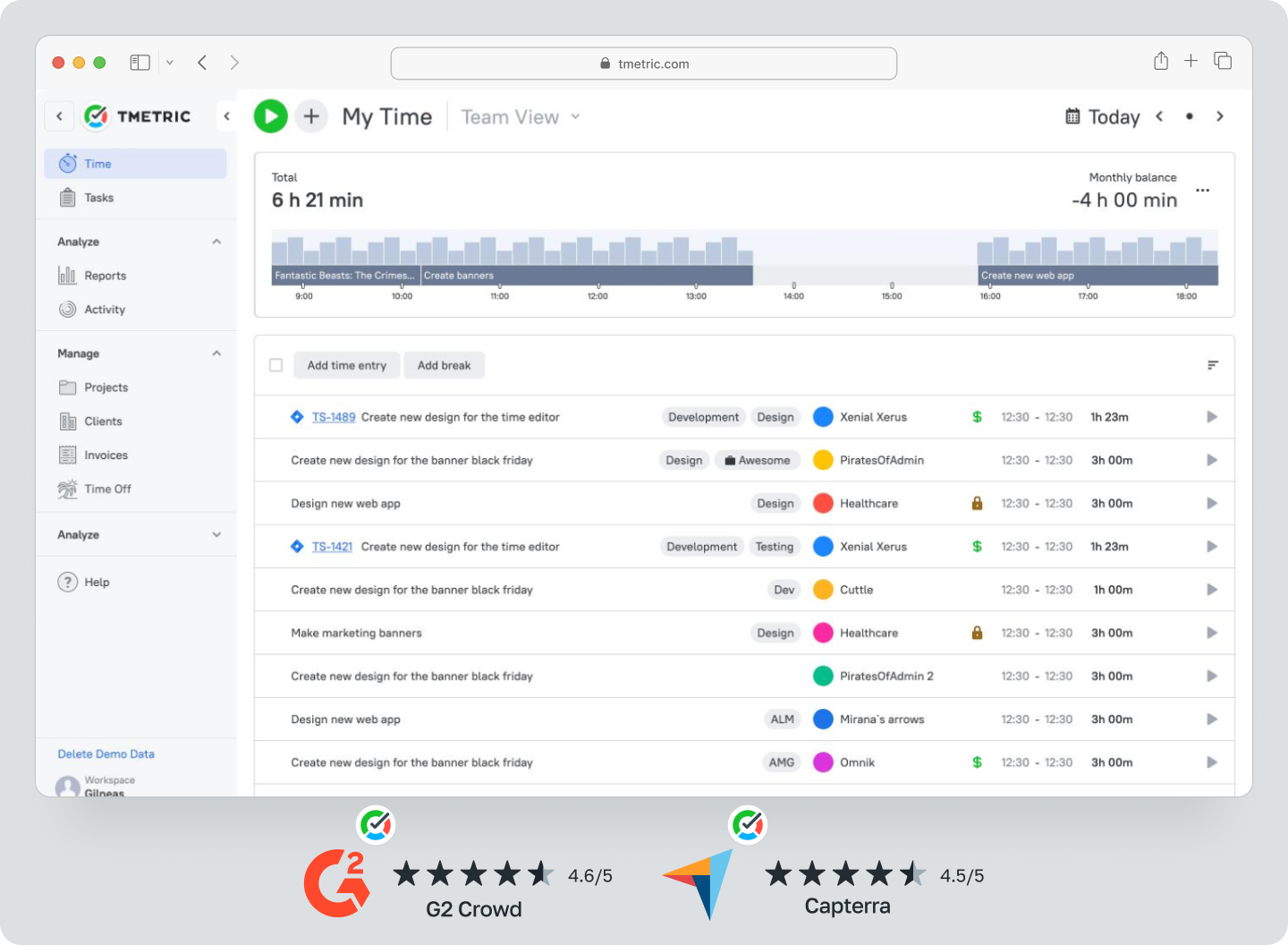The width and height of the screenshot is (1288, 945).
Task: Start the timer with green play button
Action: pos(270,116)
